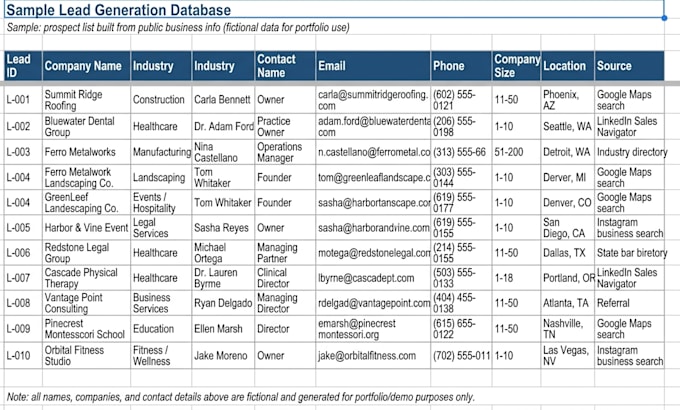Screen dimensions: 680x410
Task: Click the 'Source' column header
Action: point(629,66)
